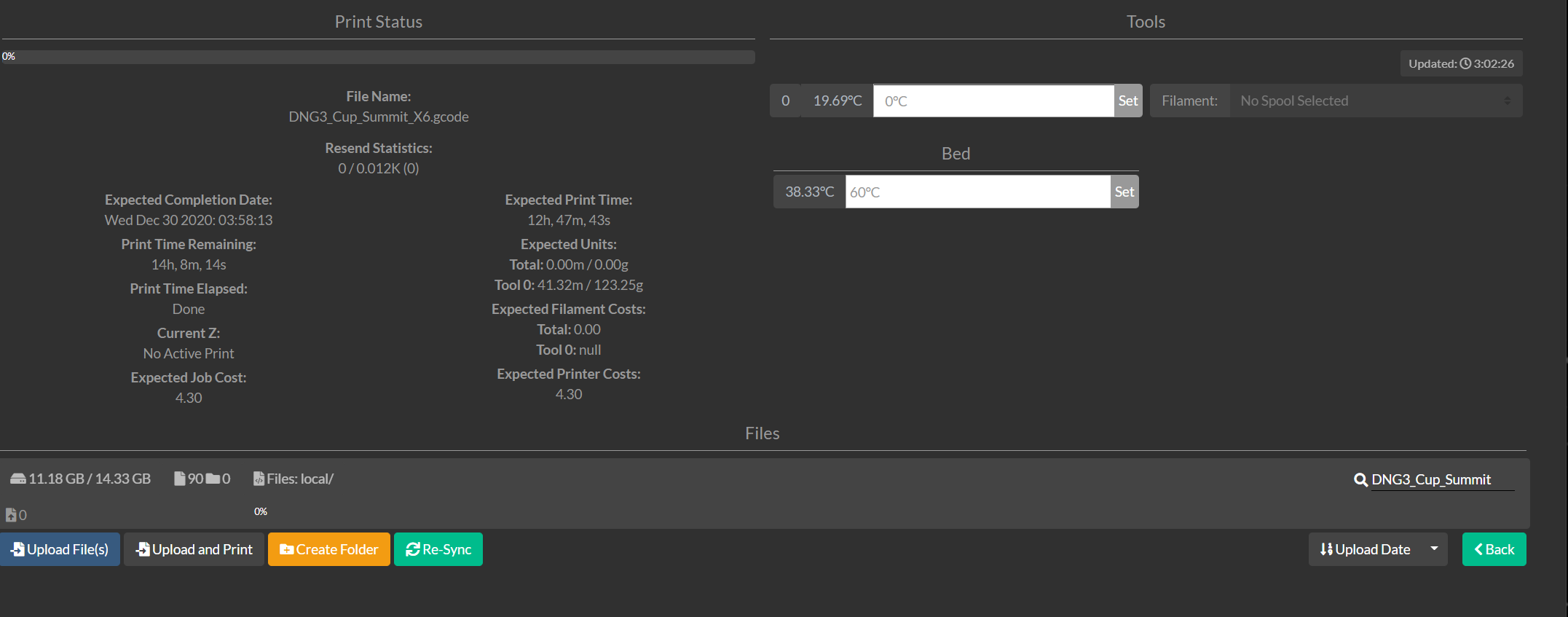The height and width of the screenshot is (617, 1568).
Task: Click the 12h, 47m, 43s print time
Action: pyautogui.click(x=569, y=220)
